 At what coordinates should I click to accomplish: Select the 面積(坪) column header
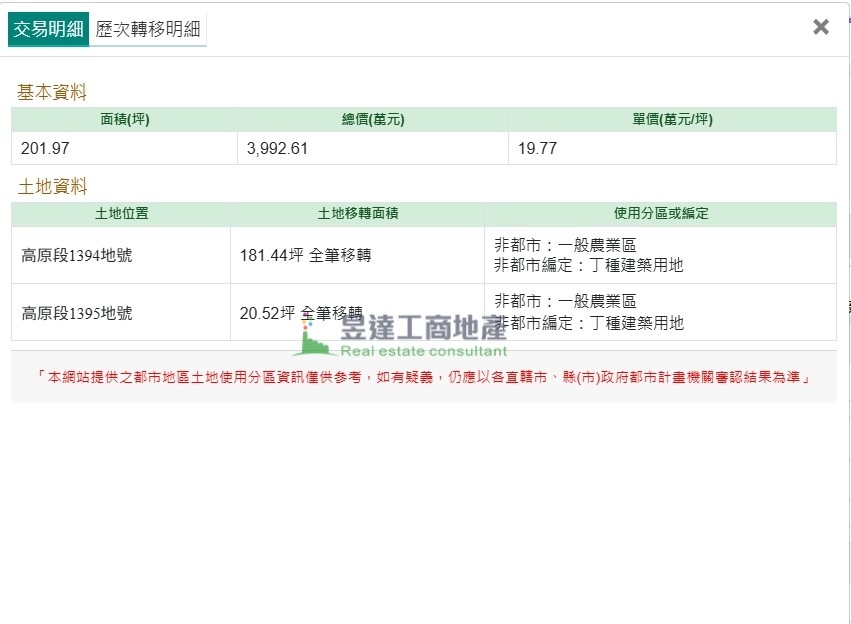coord(125,120)
